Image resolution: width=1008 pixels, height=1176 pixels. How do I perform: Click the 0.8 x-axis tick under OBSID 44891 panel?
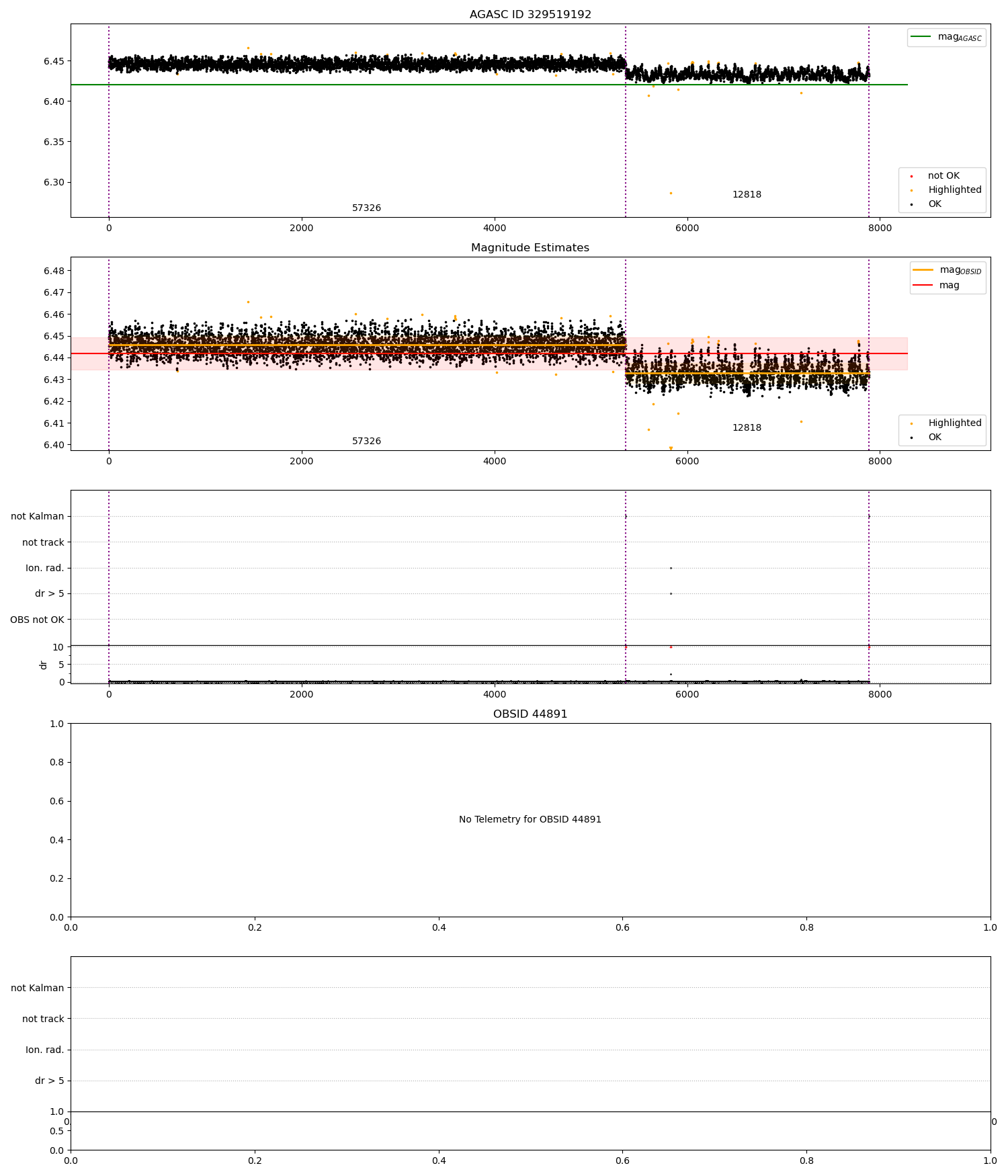point(806,927)
